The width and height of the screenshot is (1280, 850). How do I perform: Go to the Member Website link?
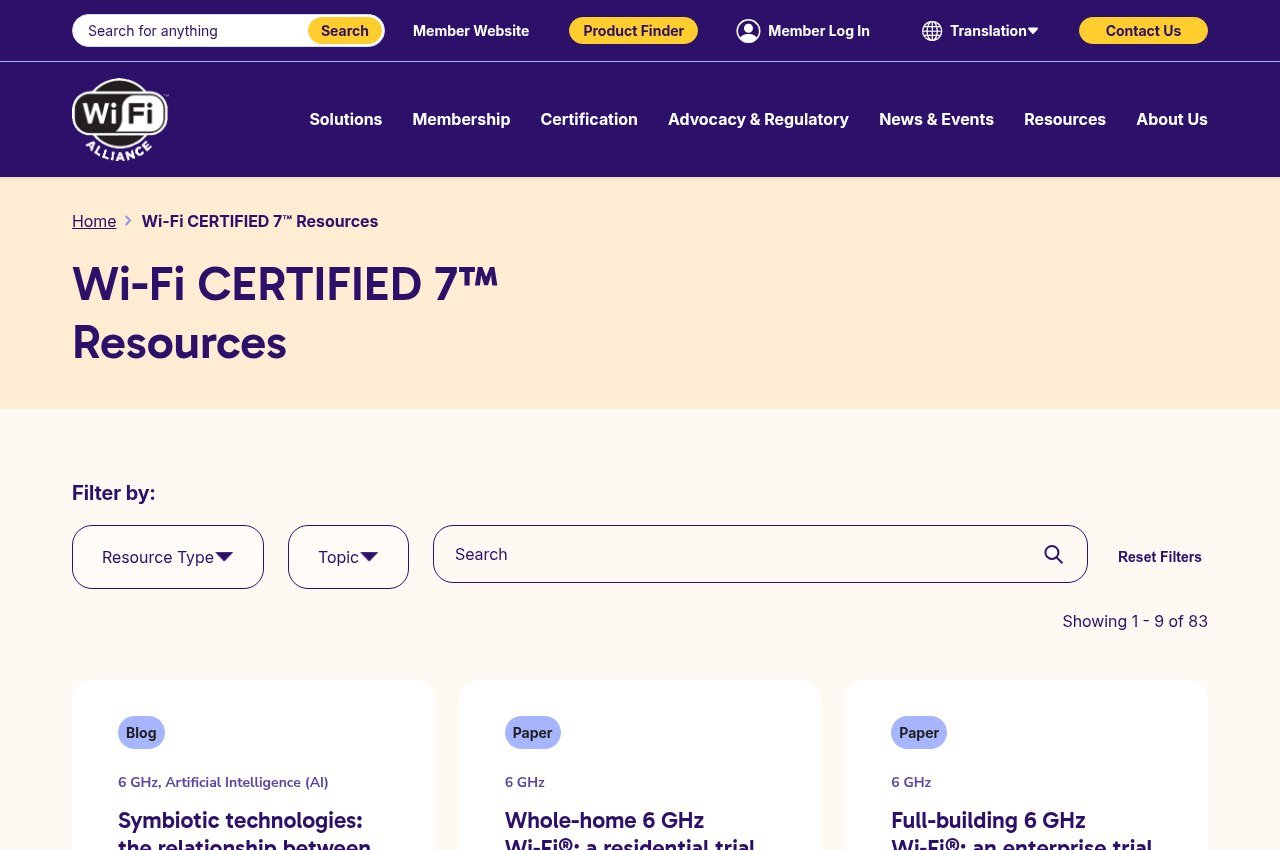[x=471, y=31]
